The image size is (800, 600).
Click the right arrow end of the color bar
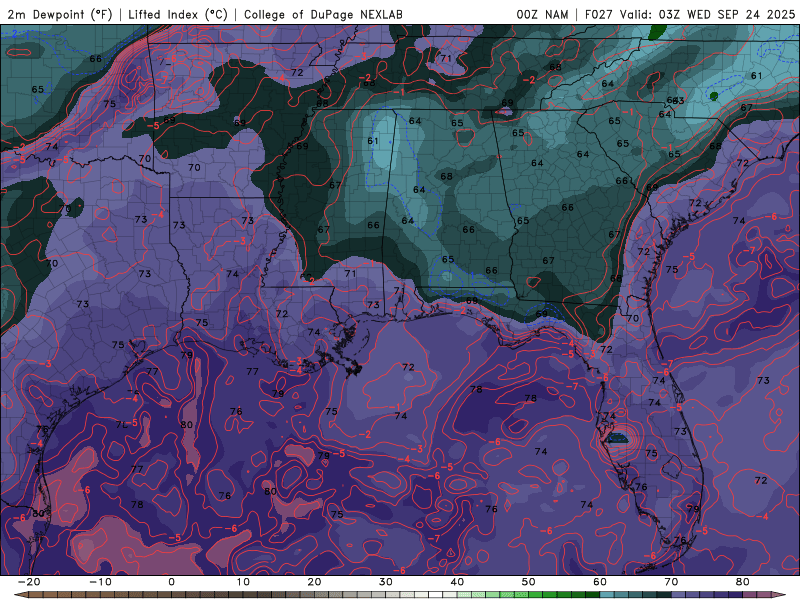point(780,595)
